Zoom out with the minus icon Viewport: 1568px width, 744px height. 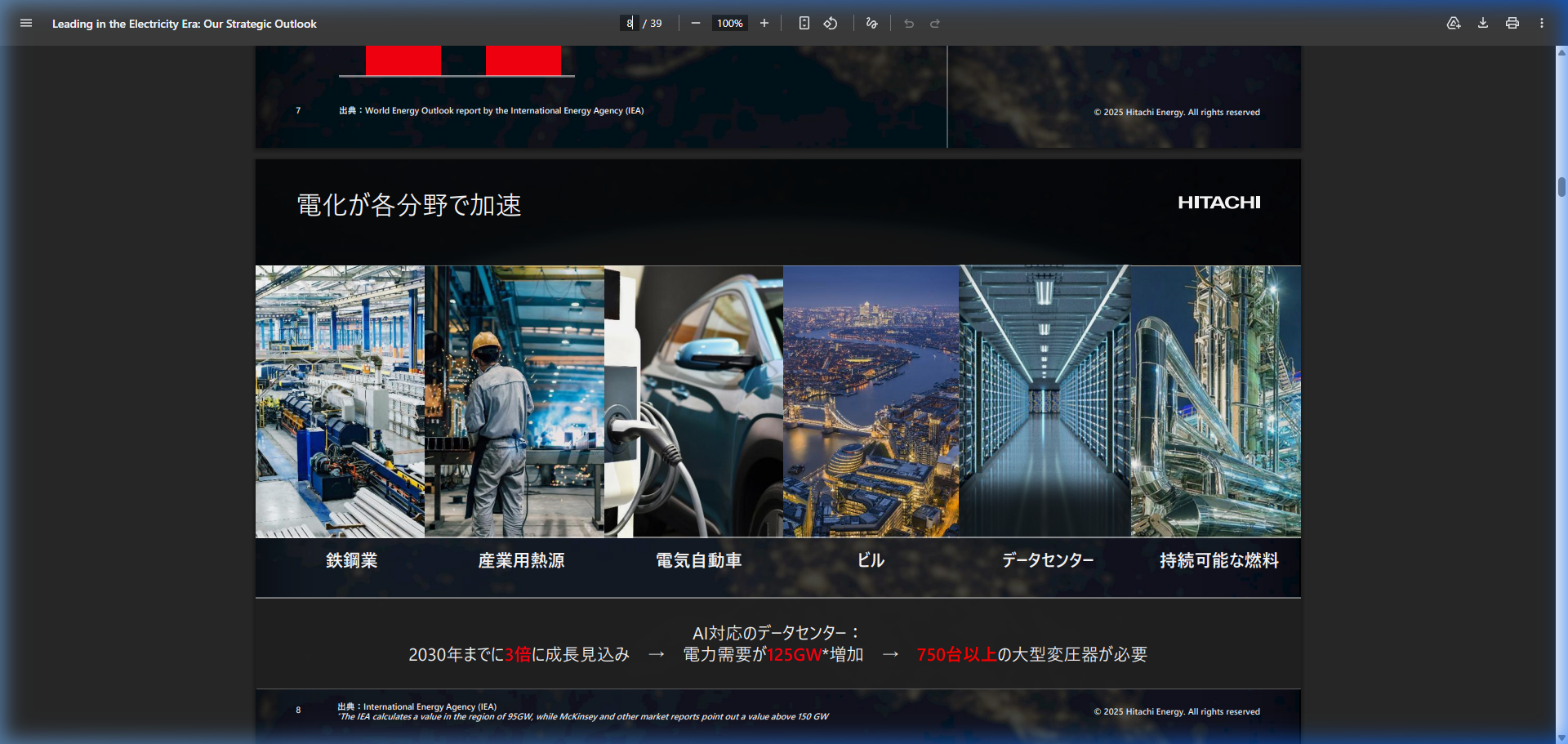coord(696,24)
